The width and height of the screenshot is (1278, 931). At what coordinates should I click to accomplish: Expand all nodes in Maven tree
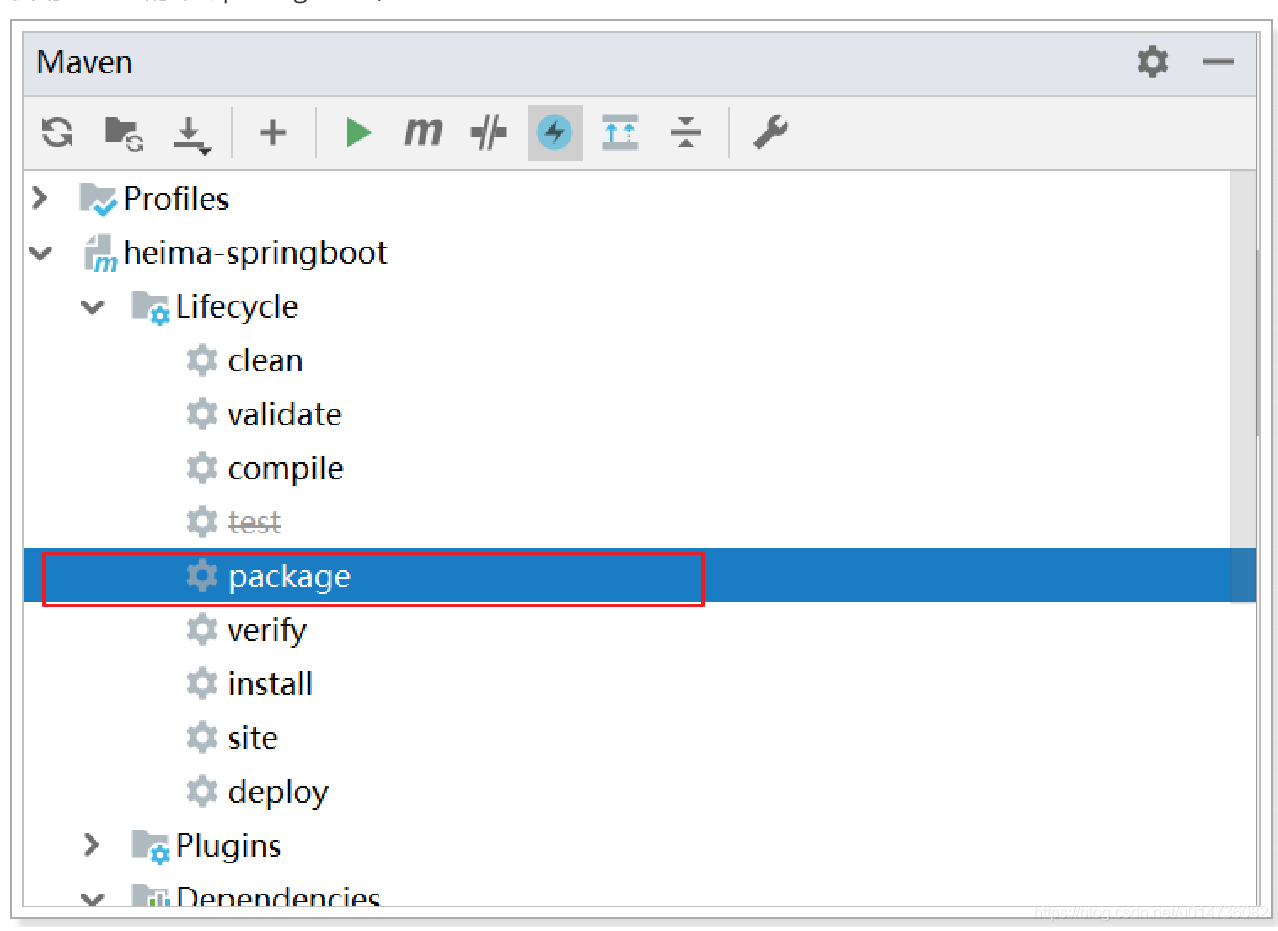tap(620, 132)
